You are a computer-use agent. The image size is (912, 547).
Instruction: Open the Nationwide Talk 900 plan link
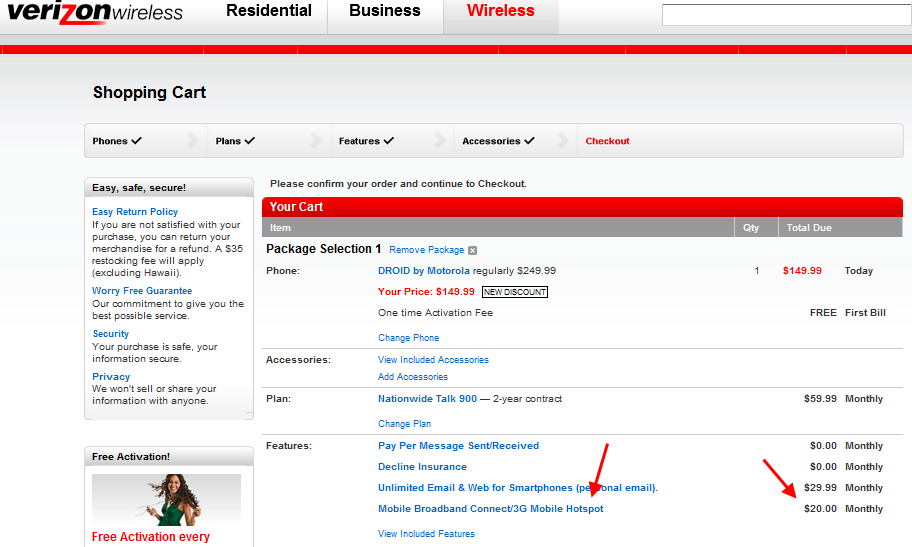tap(427, 399)
